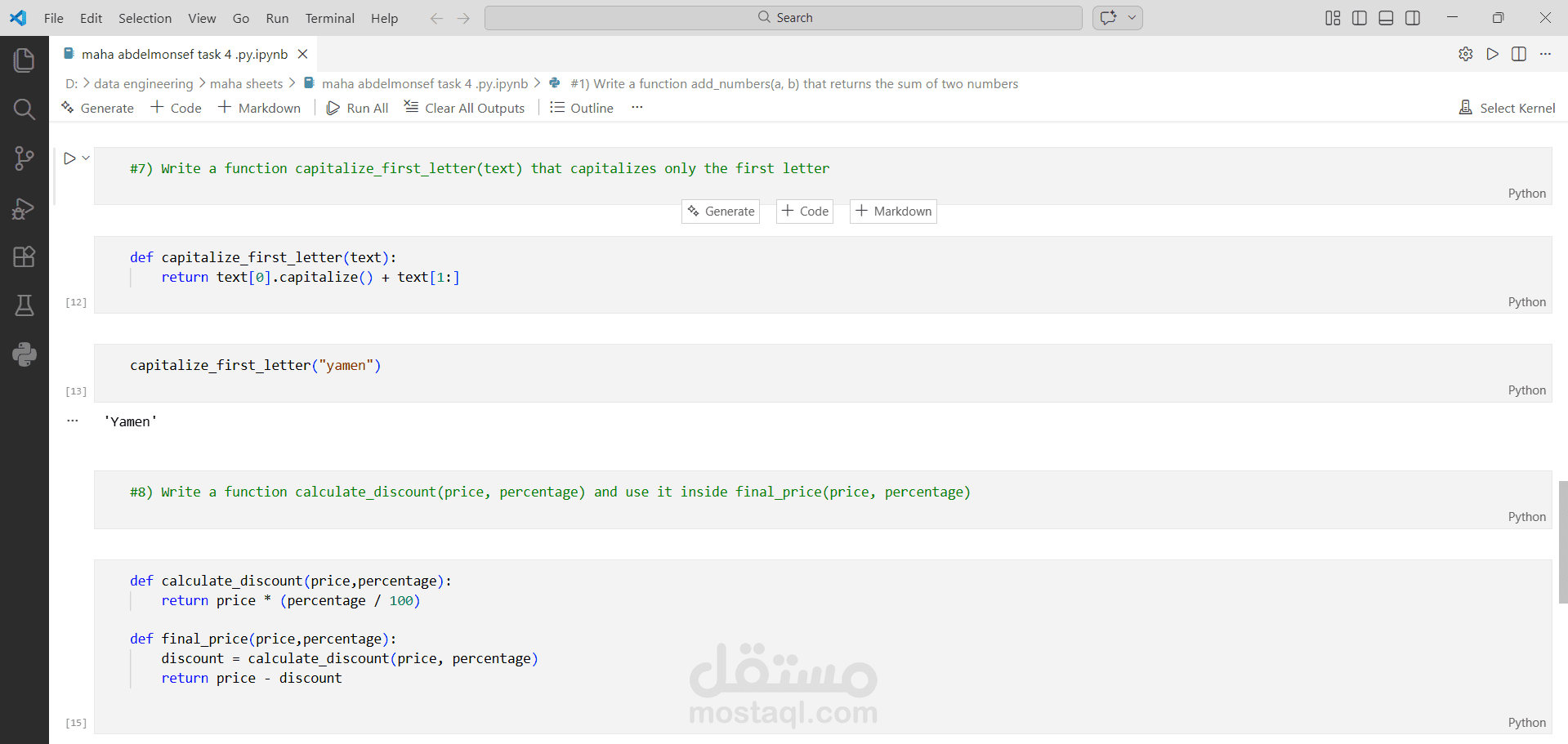This screenshot has height=744, width=1568.
Task: Open the notebook Outline
Action: click(582, 108)
